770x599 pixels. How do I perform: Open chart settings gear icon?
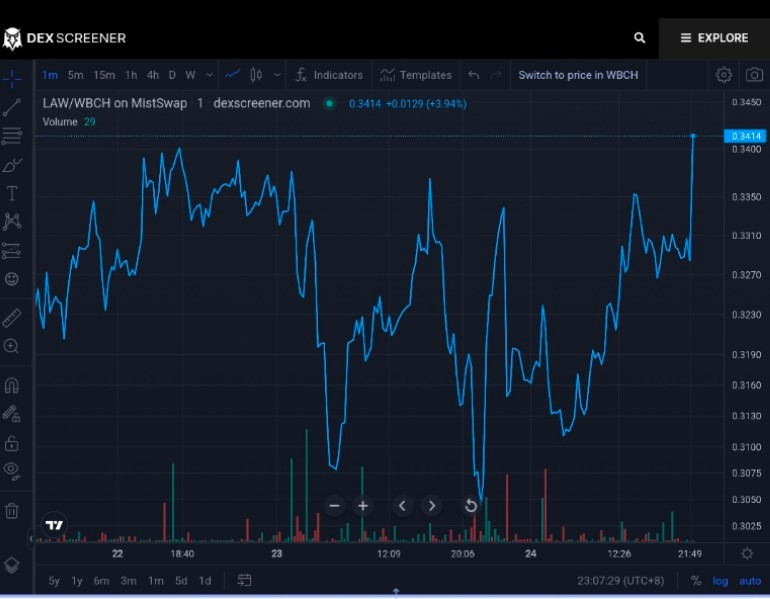[x=723, y=75]
